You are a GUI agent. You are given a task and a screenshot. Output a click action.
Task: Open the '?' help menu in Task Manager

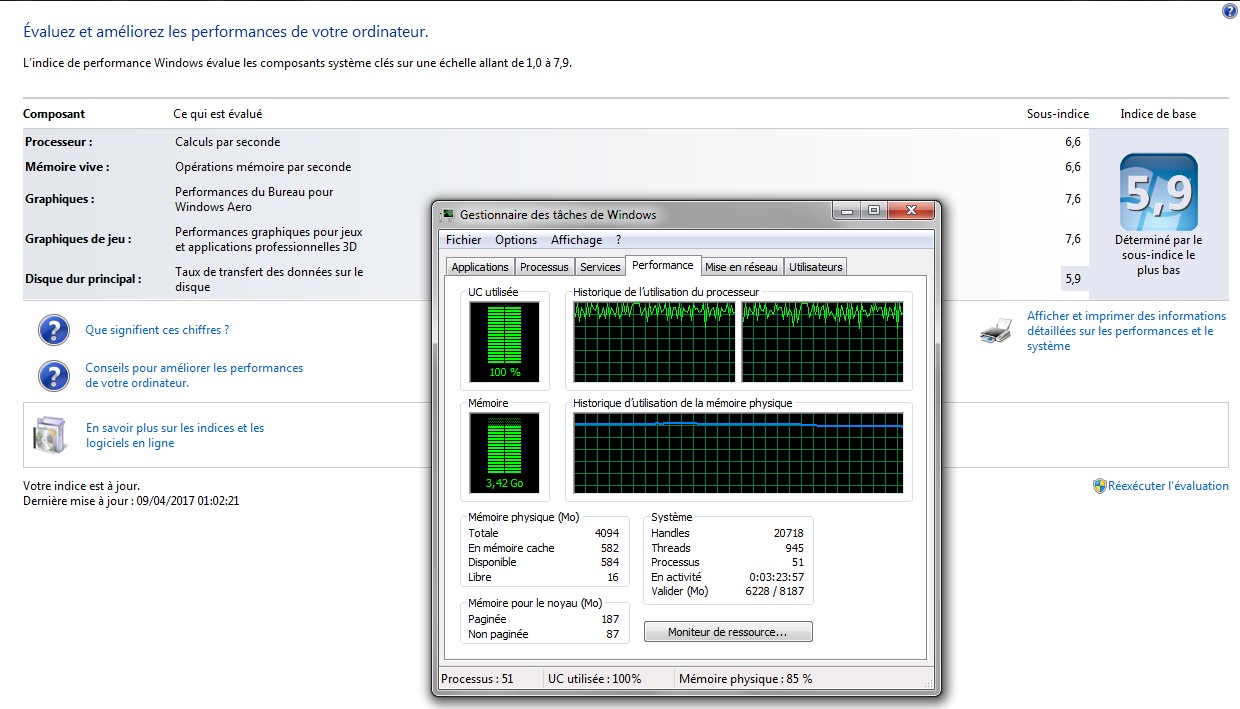point(618,240)
